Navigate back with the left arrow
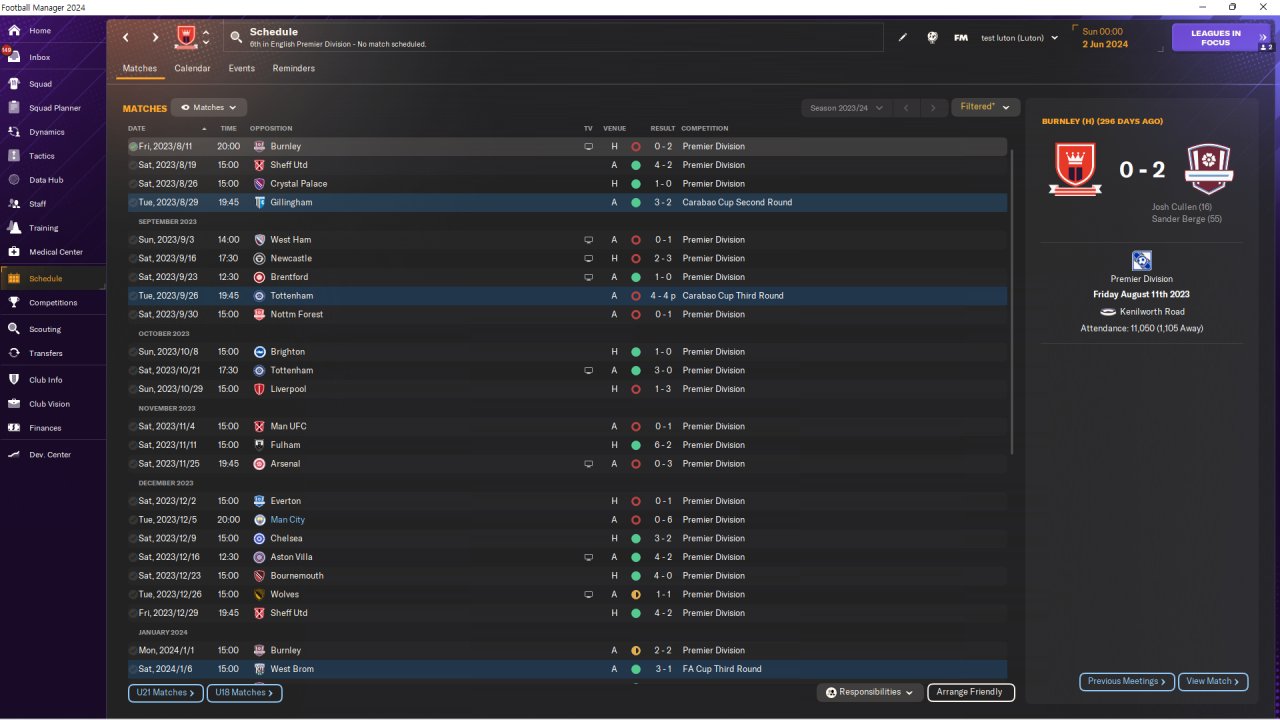The width and height of the screenshot is (1280, 720). click(126, 38)
